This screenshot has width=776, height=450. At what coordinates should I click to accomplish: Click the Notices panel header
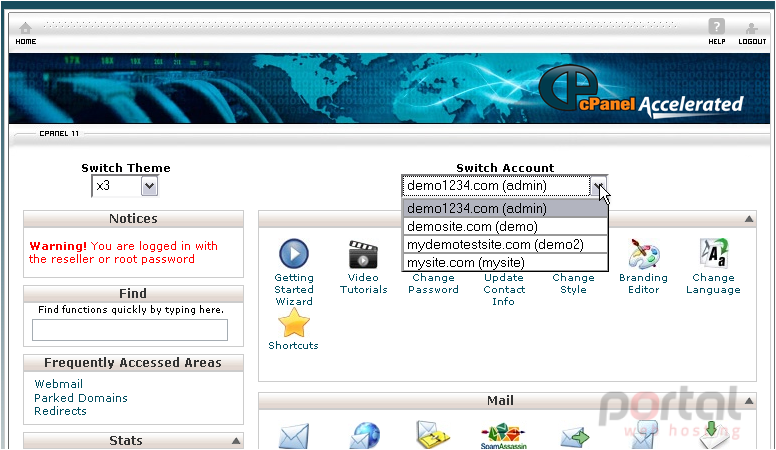click(x=133, y=219)
